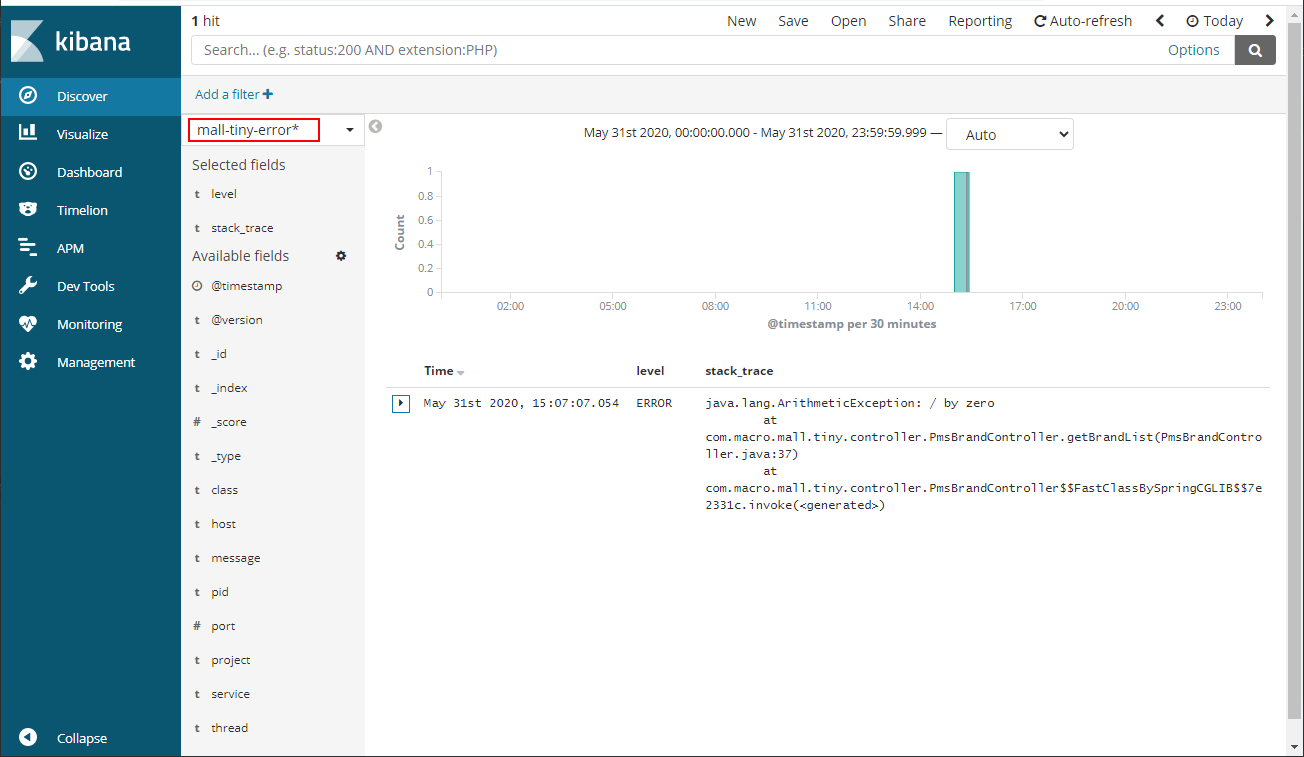
Task: Open Dev Tools wrench icon
Action: (28, 286)
